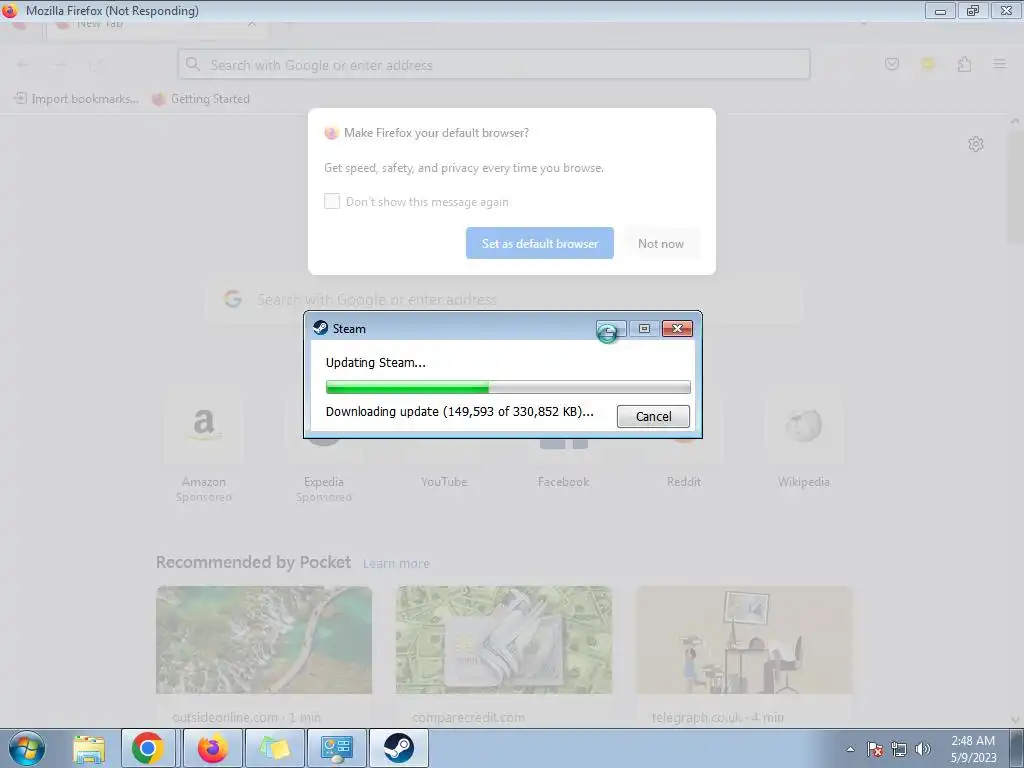The width and height of the screenshot is (1024, 768).
Task: Launch Google Chrome from taskbar
Action: pyautogui.click(x=148, y=748)
